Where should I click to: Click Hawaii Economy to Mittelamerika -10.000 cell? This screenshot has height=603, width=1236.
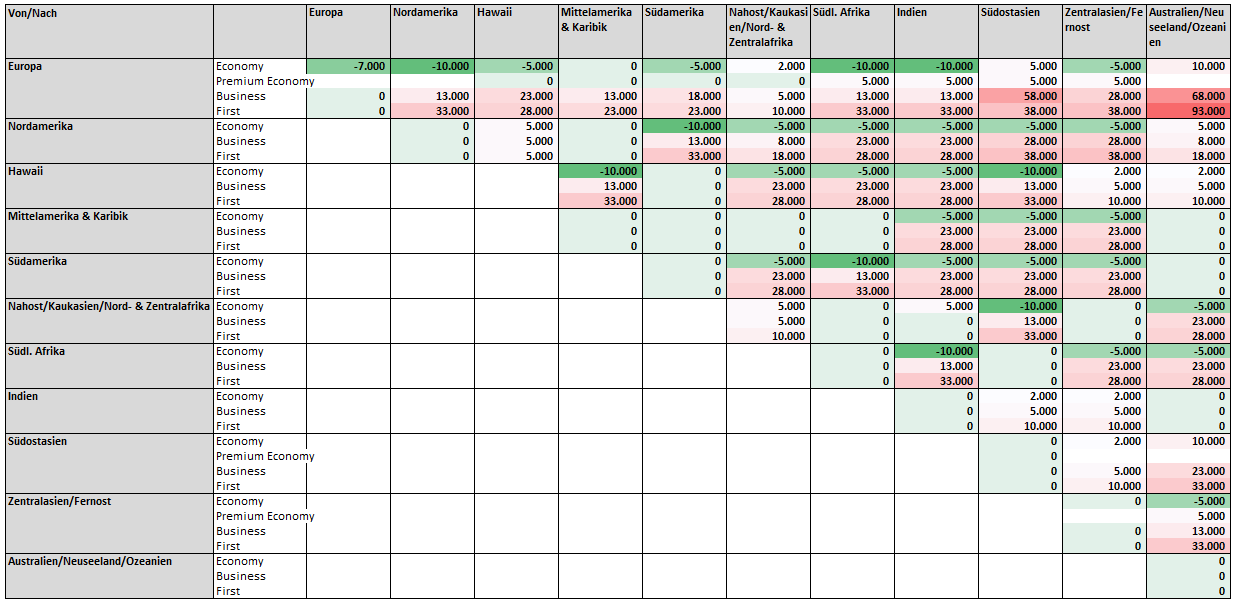[x=600, y=171]
